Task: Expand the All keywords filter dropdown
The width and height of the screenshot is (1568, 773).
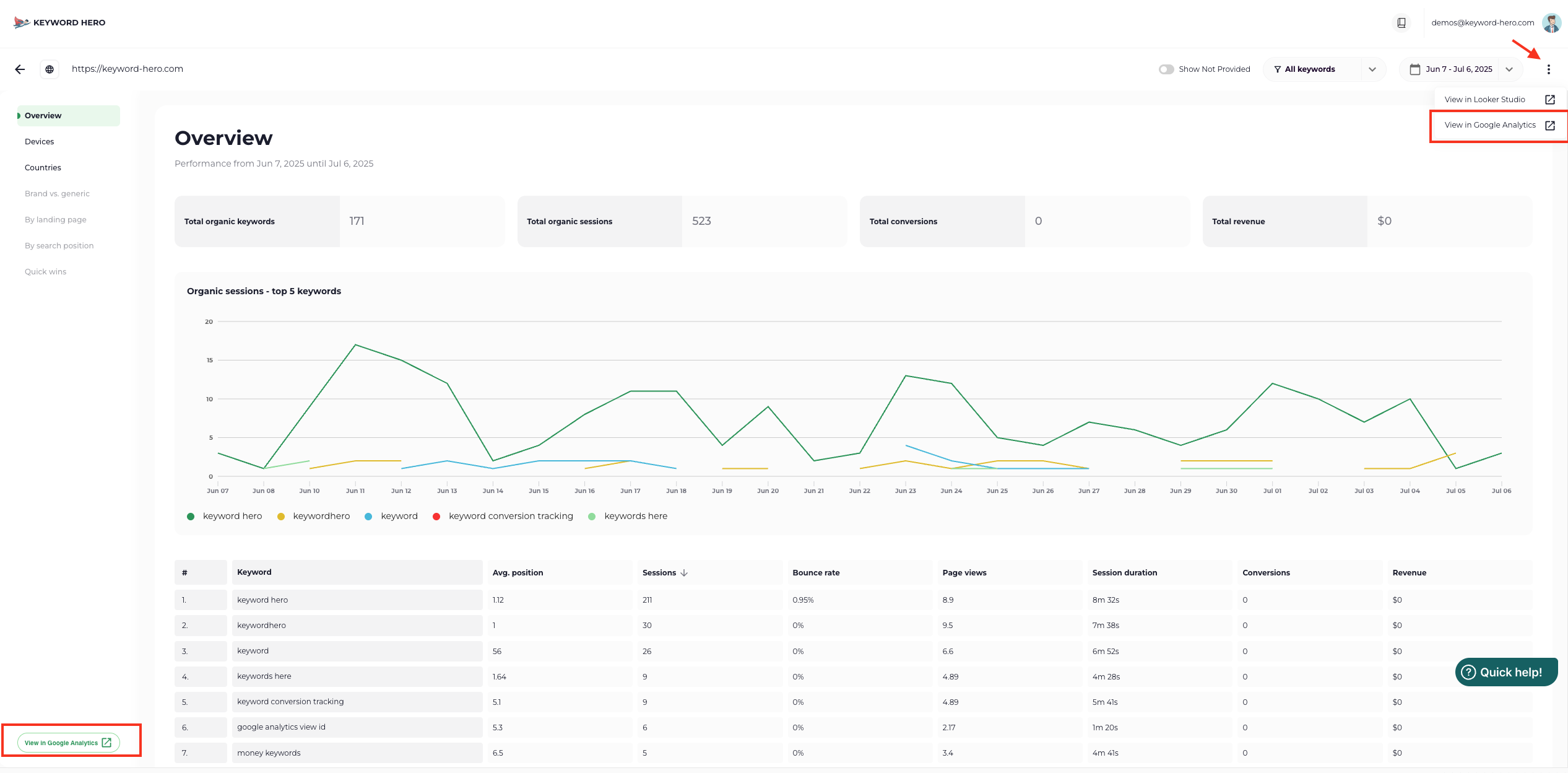Action: (1324, 69)
